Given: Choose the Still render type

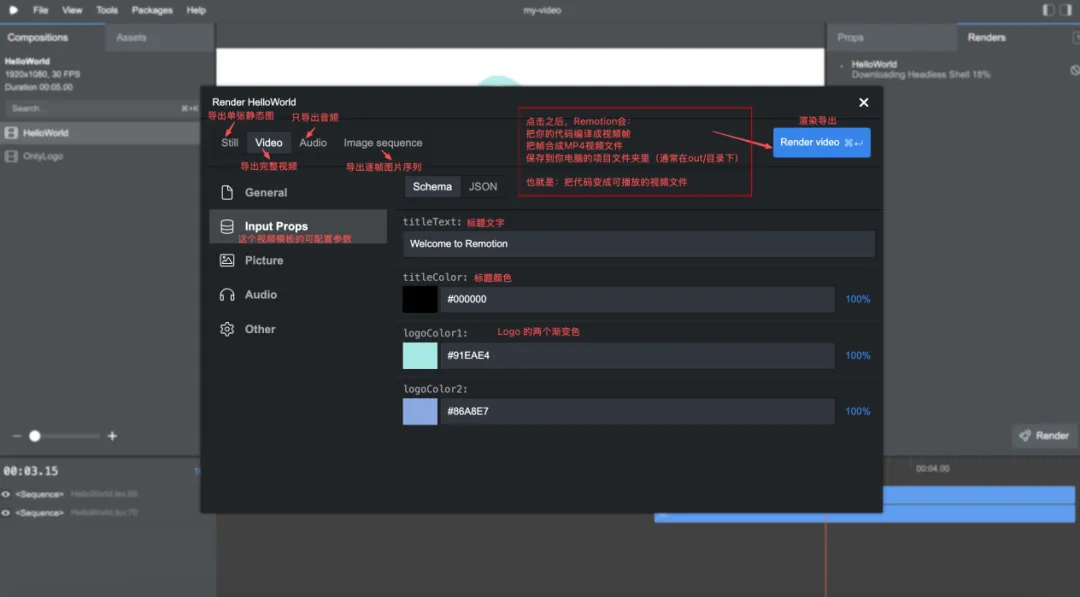Looking at the screenshot, I should [229, 143].
